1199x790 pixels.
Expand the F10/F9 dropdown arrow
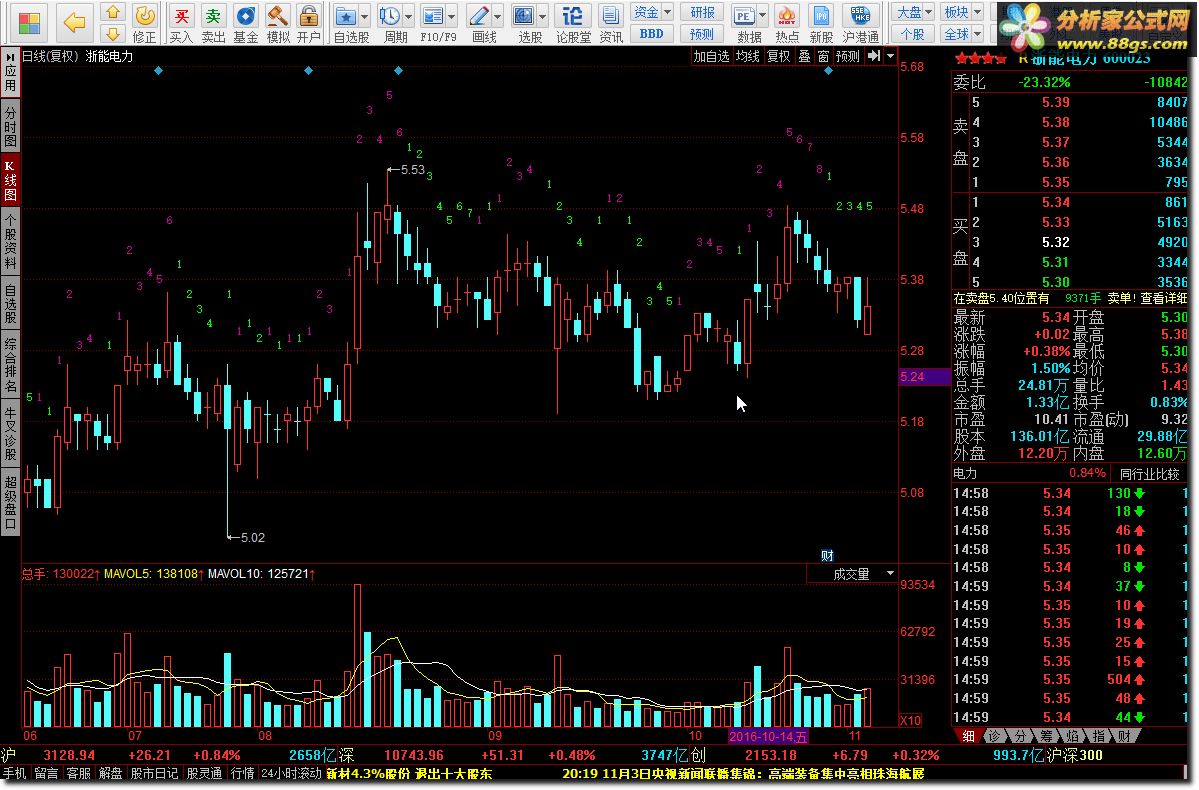451,16
